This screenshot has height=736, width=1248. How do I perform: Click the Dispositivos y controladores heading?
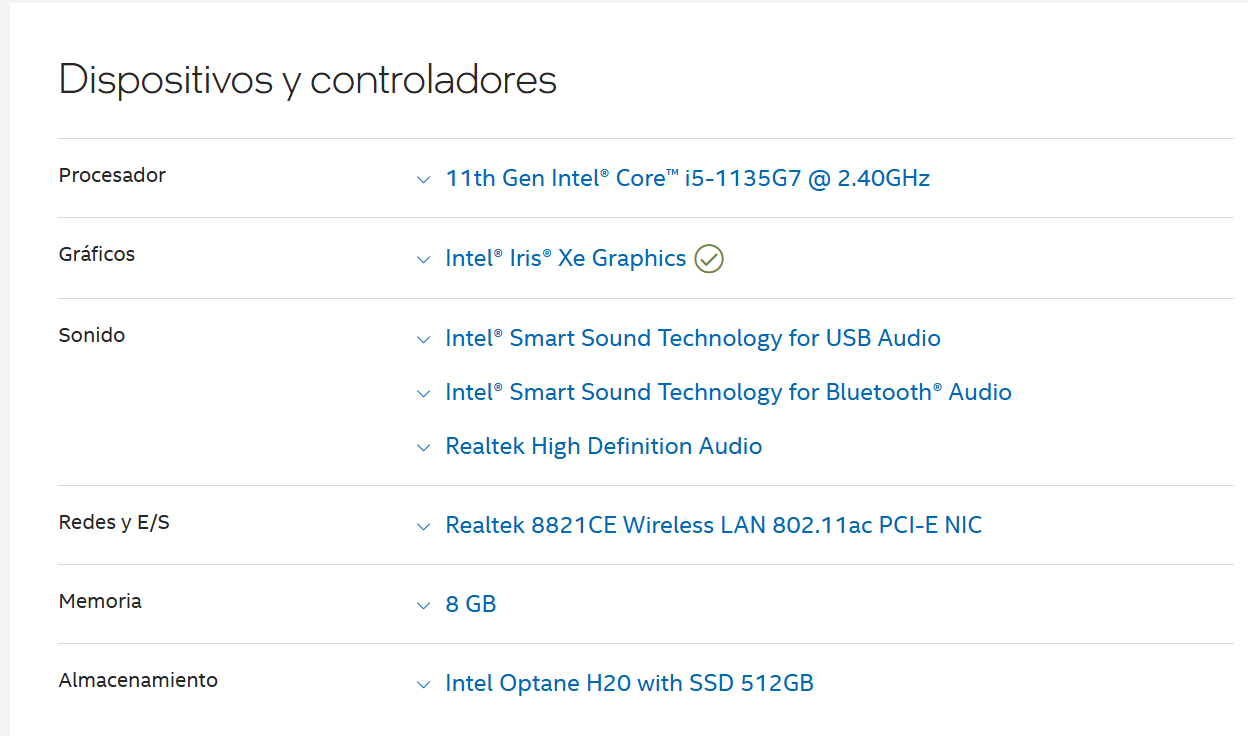(308, 79)
